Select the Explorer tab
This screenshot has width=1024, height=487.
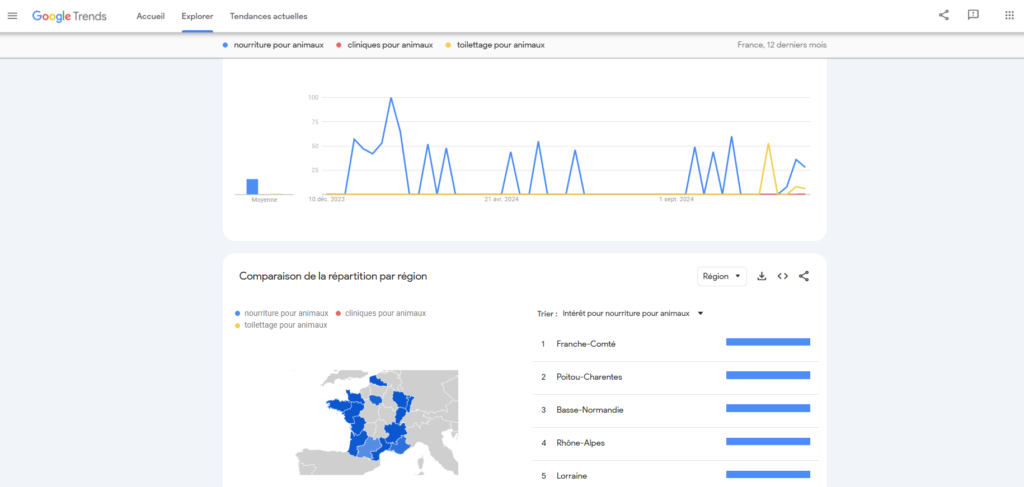pos(197,17)
